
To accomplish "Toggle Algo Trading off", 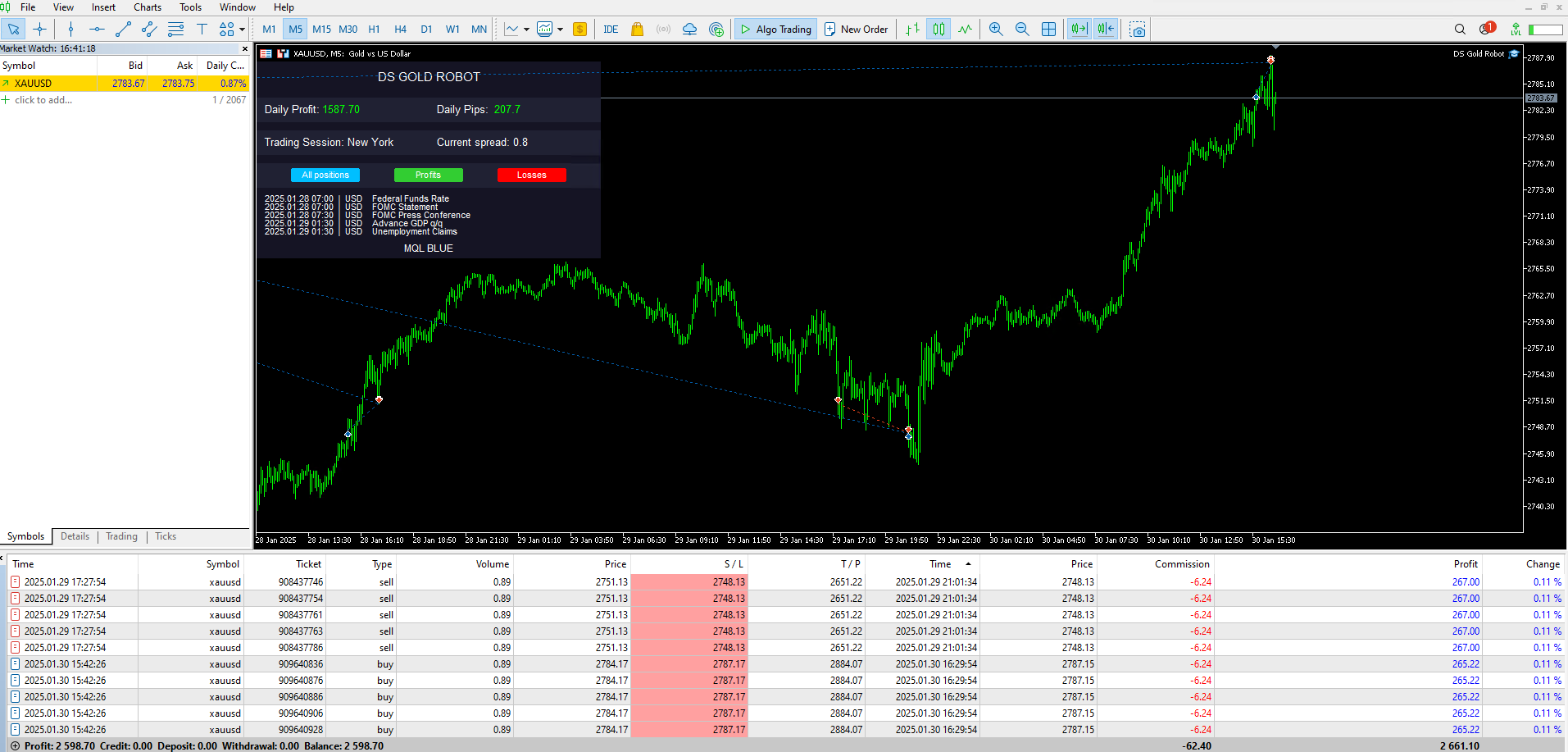I will coord(775,29).
